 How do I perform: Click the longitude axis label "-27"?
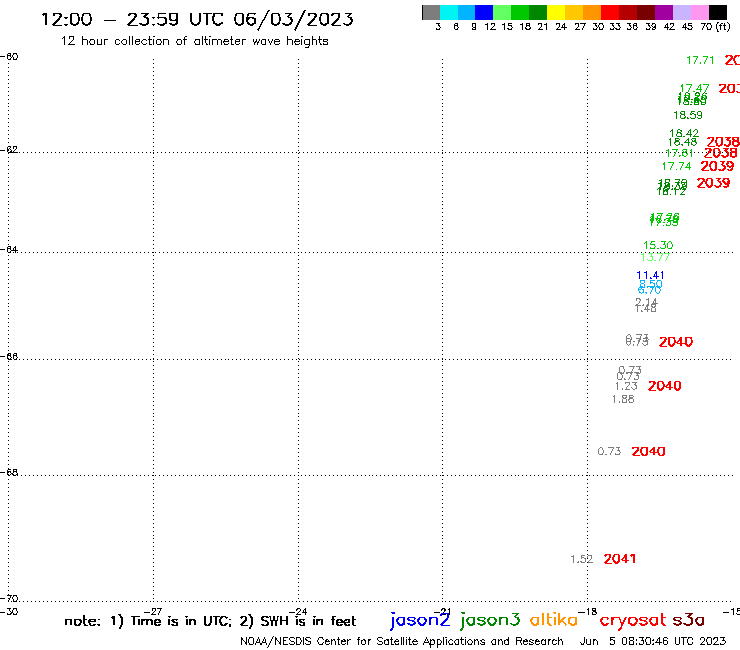tap(153, 612)
